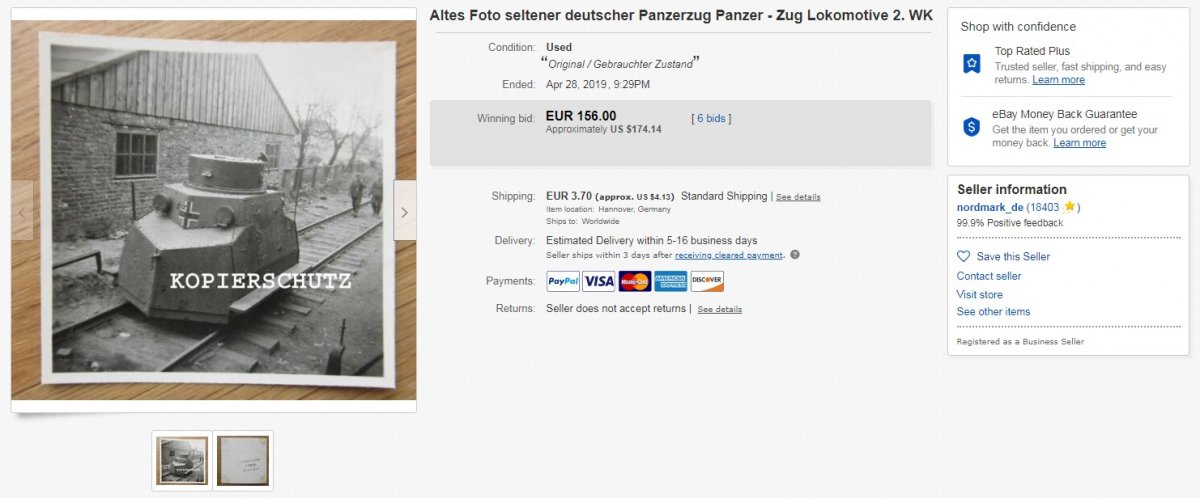This screenshot has width=1200, height=498.
Task: Open the Visit store link
Action: 980,294
